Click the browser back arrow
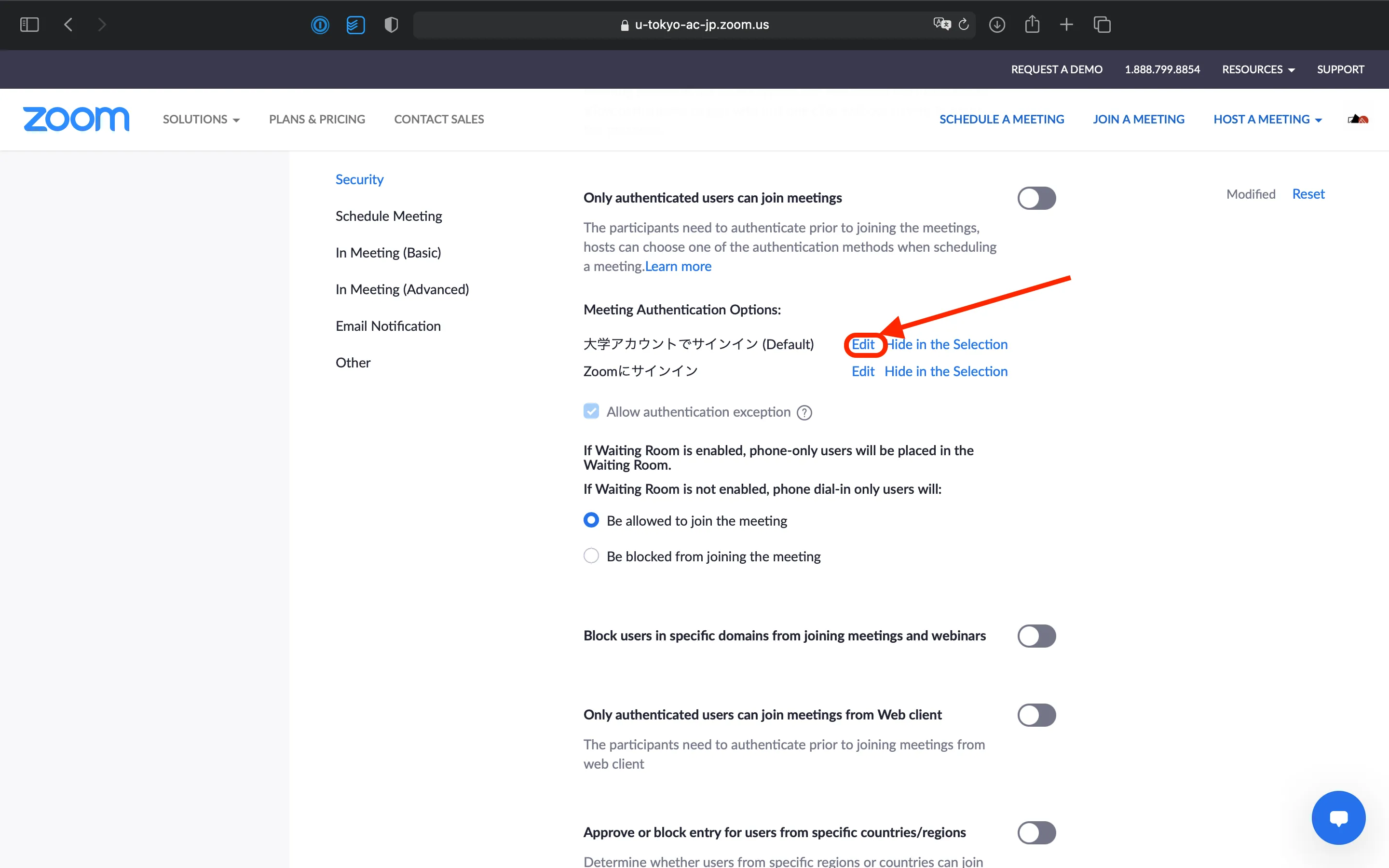 click(x=68, y=25)
